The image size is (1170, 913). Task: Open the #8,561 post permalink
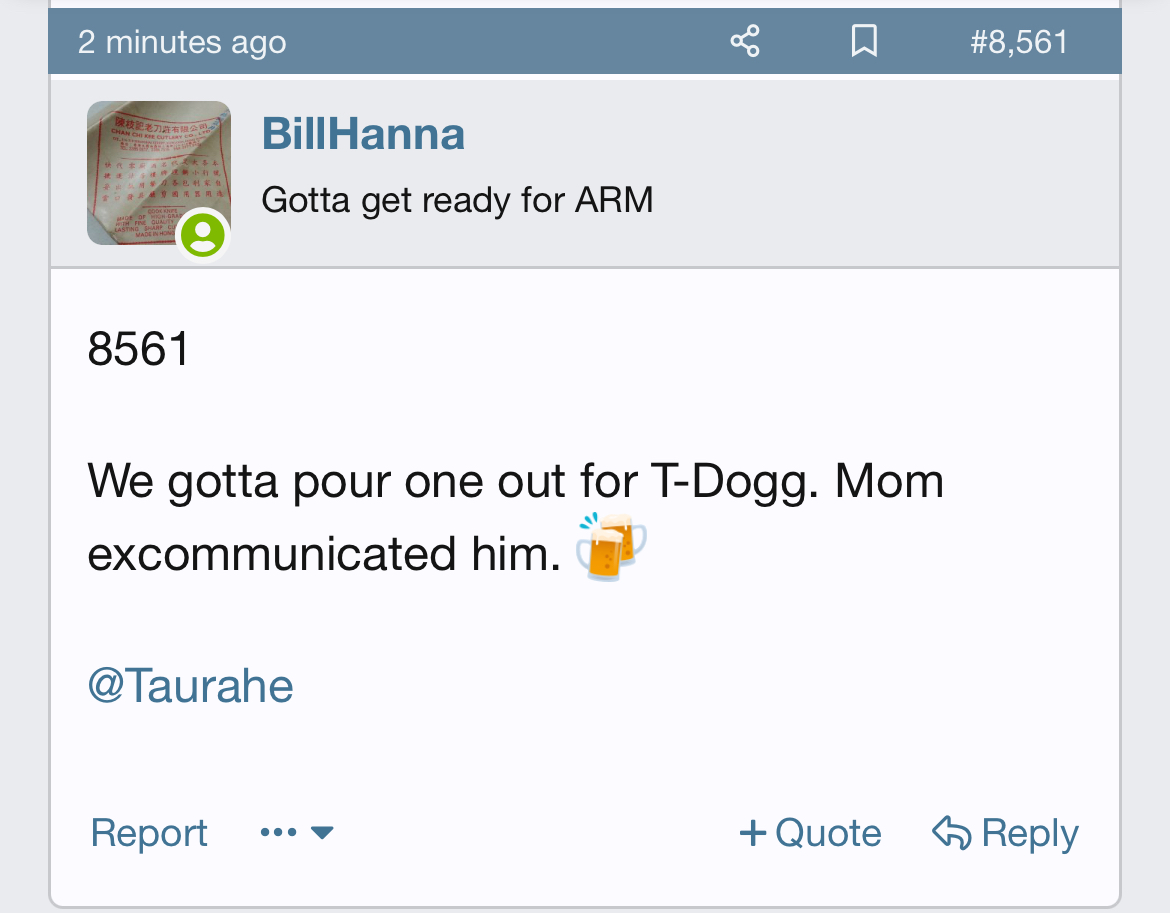coord(1019,42)
